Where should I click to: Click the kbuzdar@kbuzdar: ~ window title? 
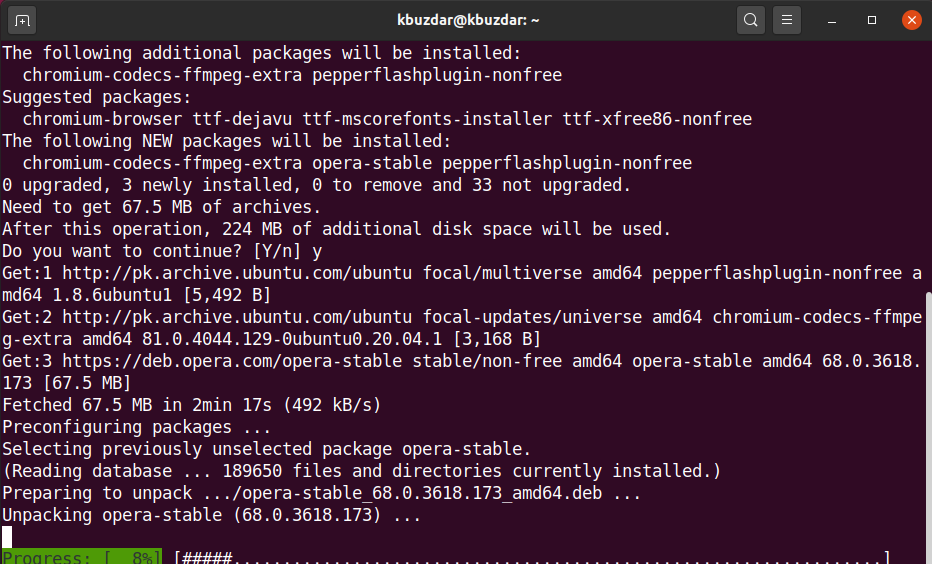(468, 20)
